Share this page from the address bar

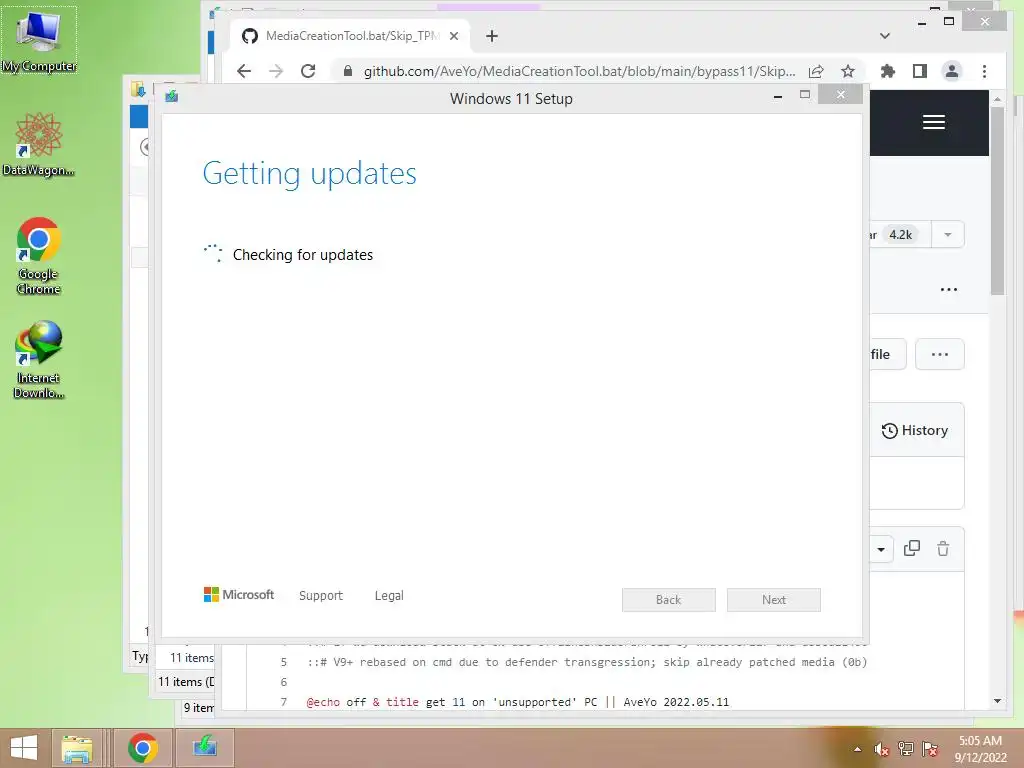click(816, 71)
